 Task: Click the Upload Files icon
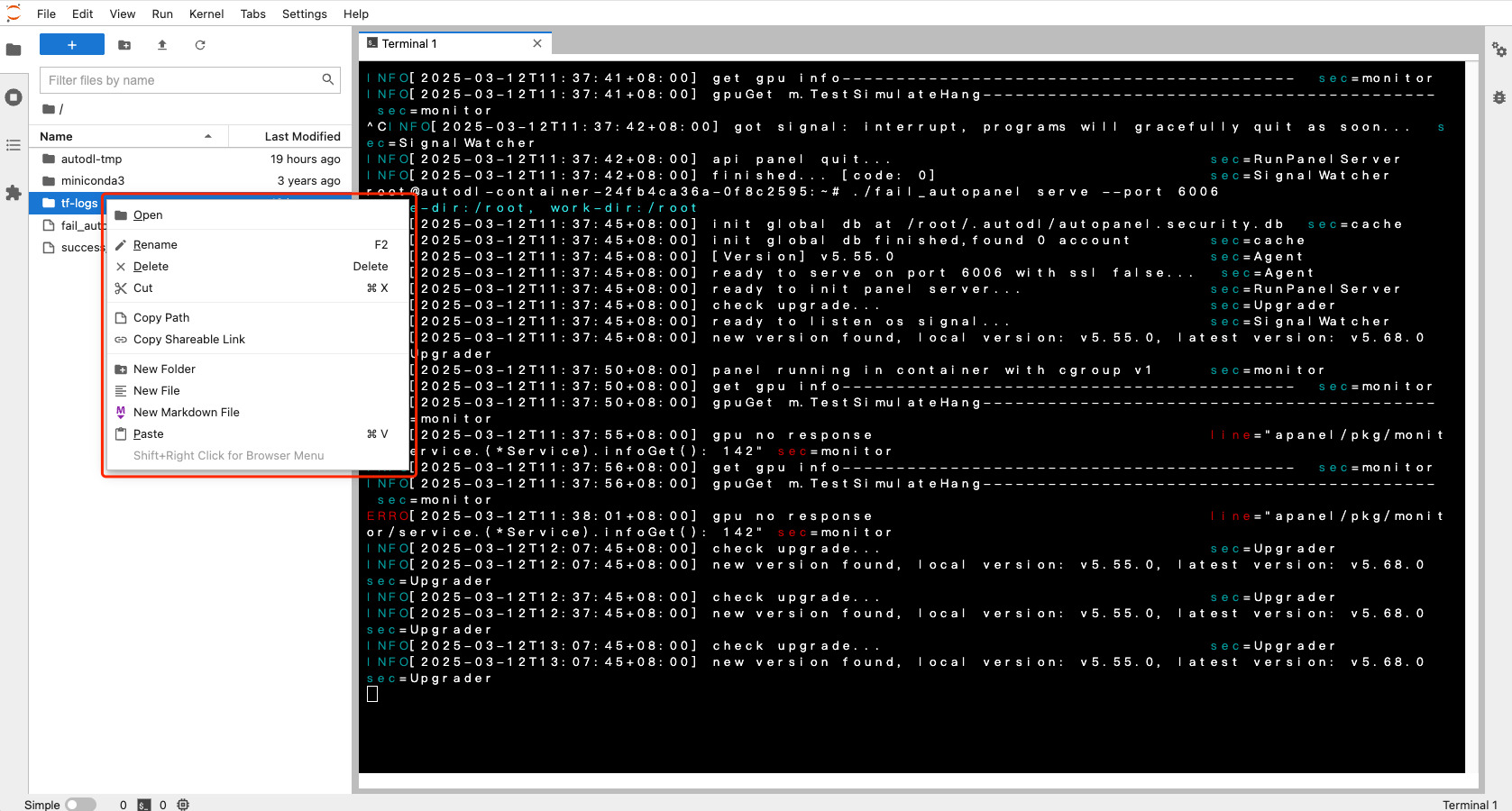[x=162, y=44]
